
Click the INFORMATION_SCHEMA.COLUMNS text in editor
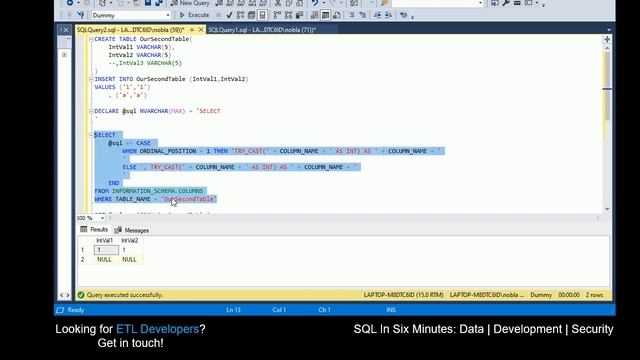[158, 191]
